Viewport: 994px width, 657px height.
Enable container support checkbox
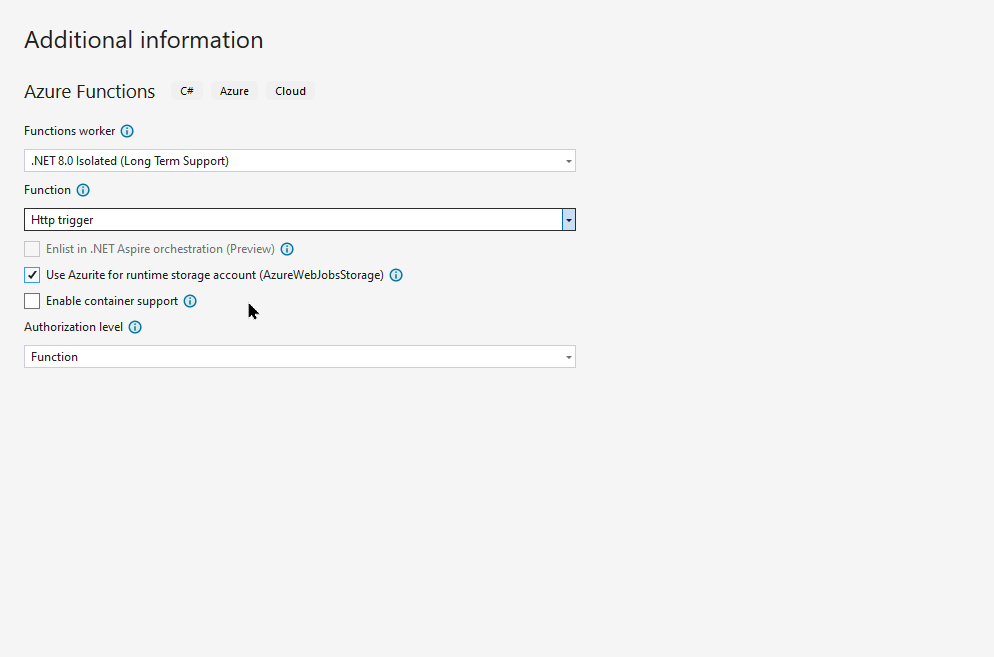32,301
